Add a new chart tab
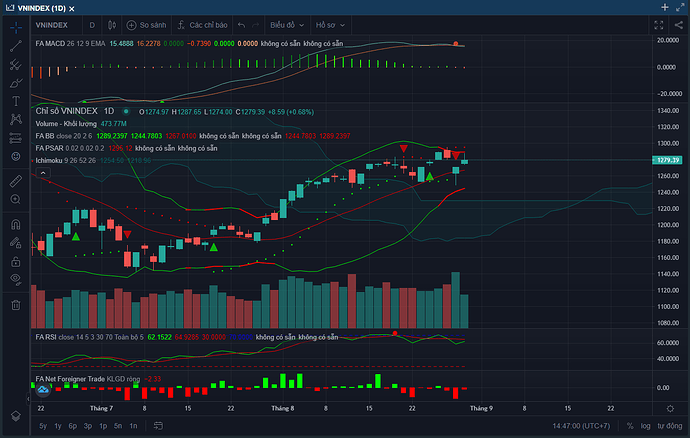This screenshot has width=690, height=438. click(x=664, y=7)
